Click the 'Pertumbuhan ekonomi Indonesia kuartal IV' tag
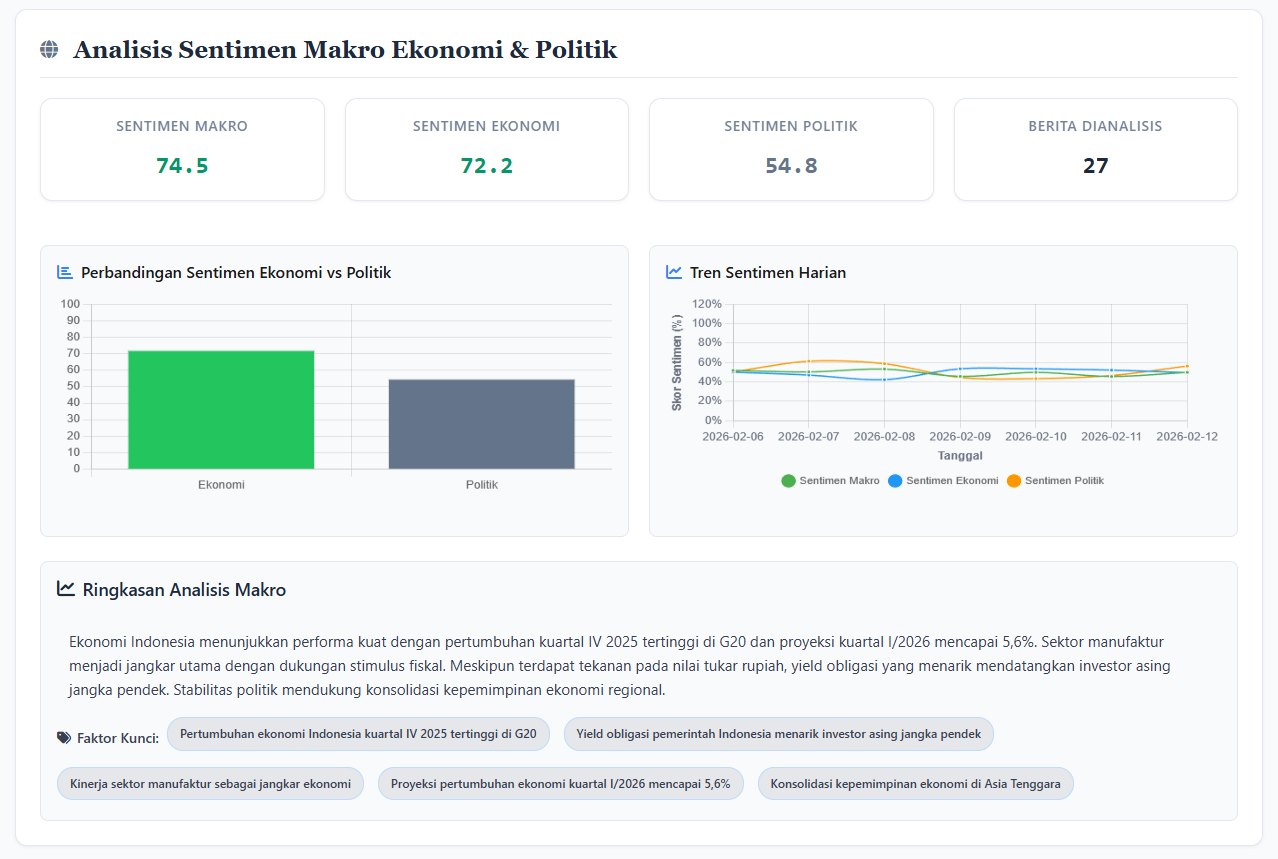The height and width of the screenshot is (859, 1278). 358,734
